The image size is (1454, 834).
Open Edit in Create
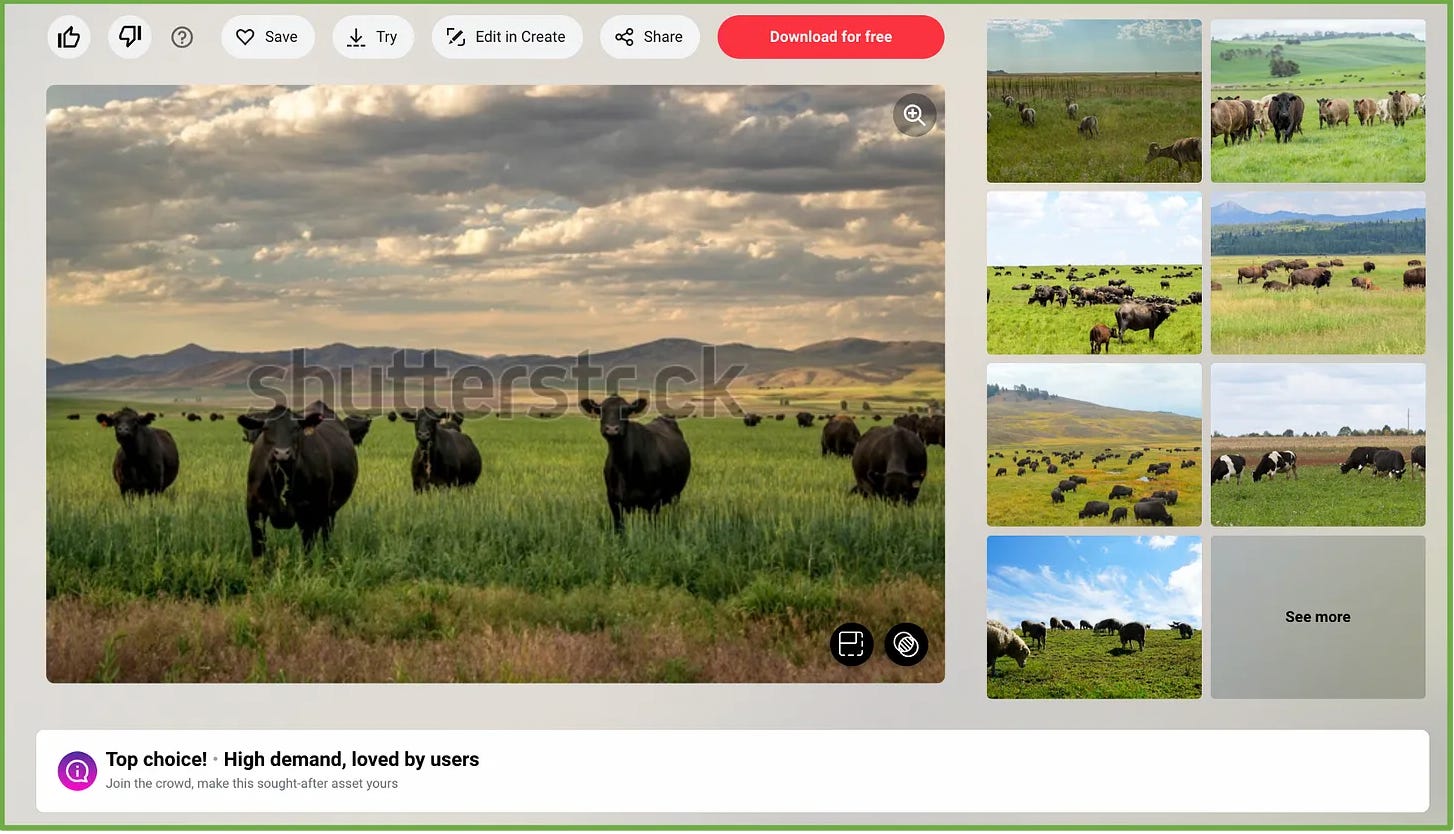tap(507, 37)
